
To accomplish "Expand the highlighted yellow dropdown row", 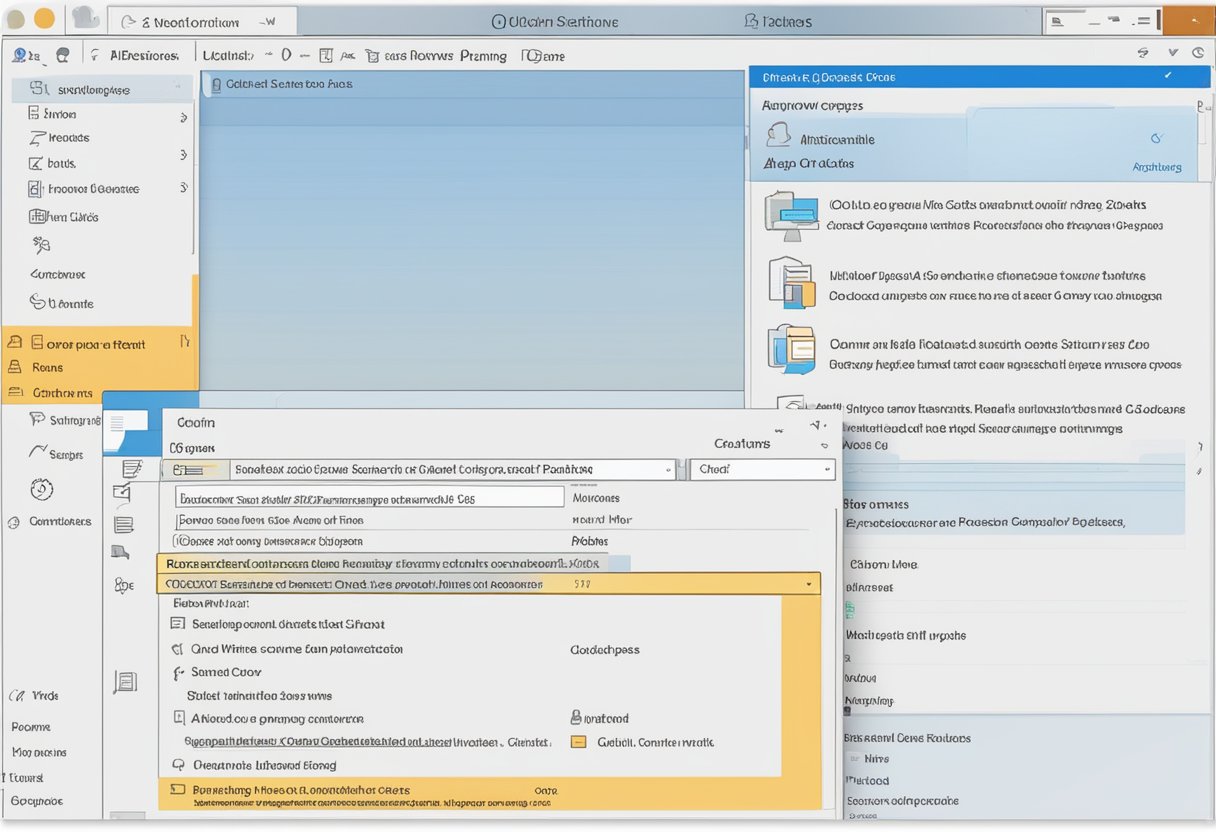I will point(811,583).
